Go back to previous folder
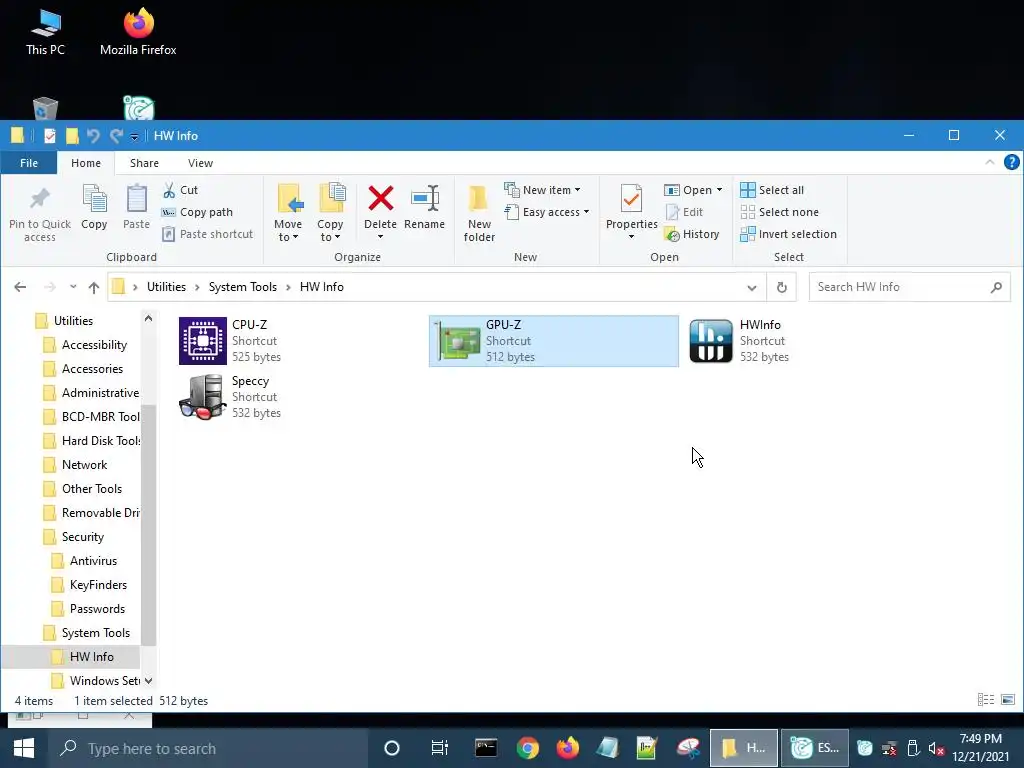Image resolution: width=1024 pixels, height=768 pixels. [x=20, y=287]
